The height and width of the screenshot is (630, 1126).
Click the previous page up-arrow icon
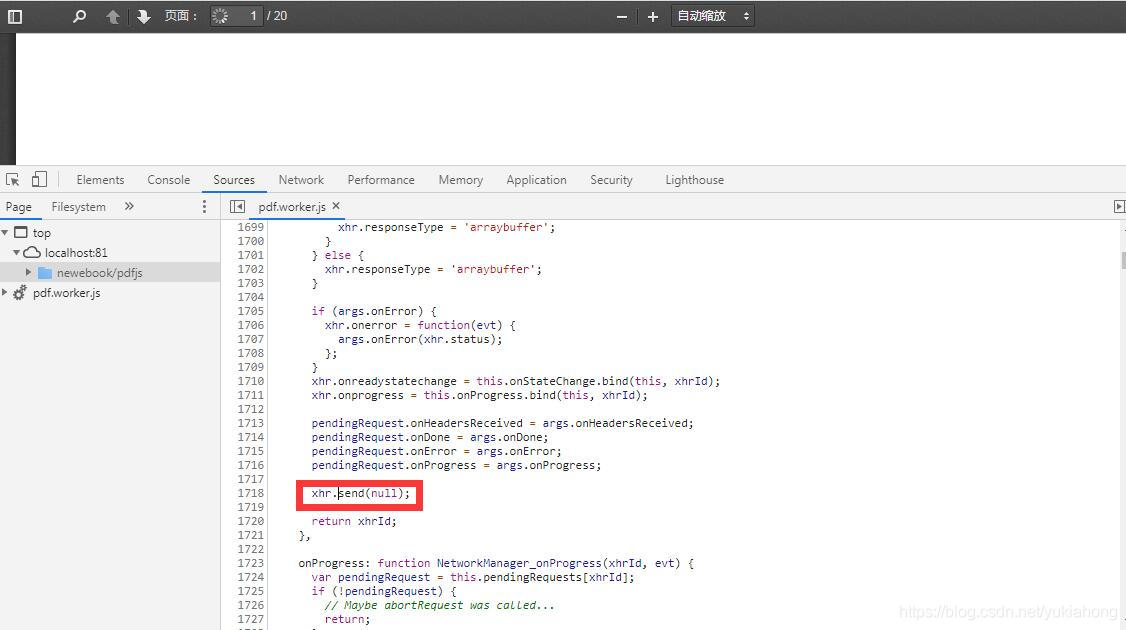pyautogui.click(x=111, y=15)
